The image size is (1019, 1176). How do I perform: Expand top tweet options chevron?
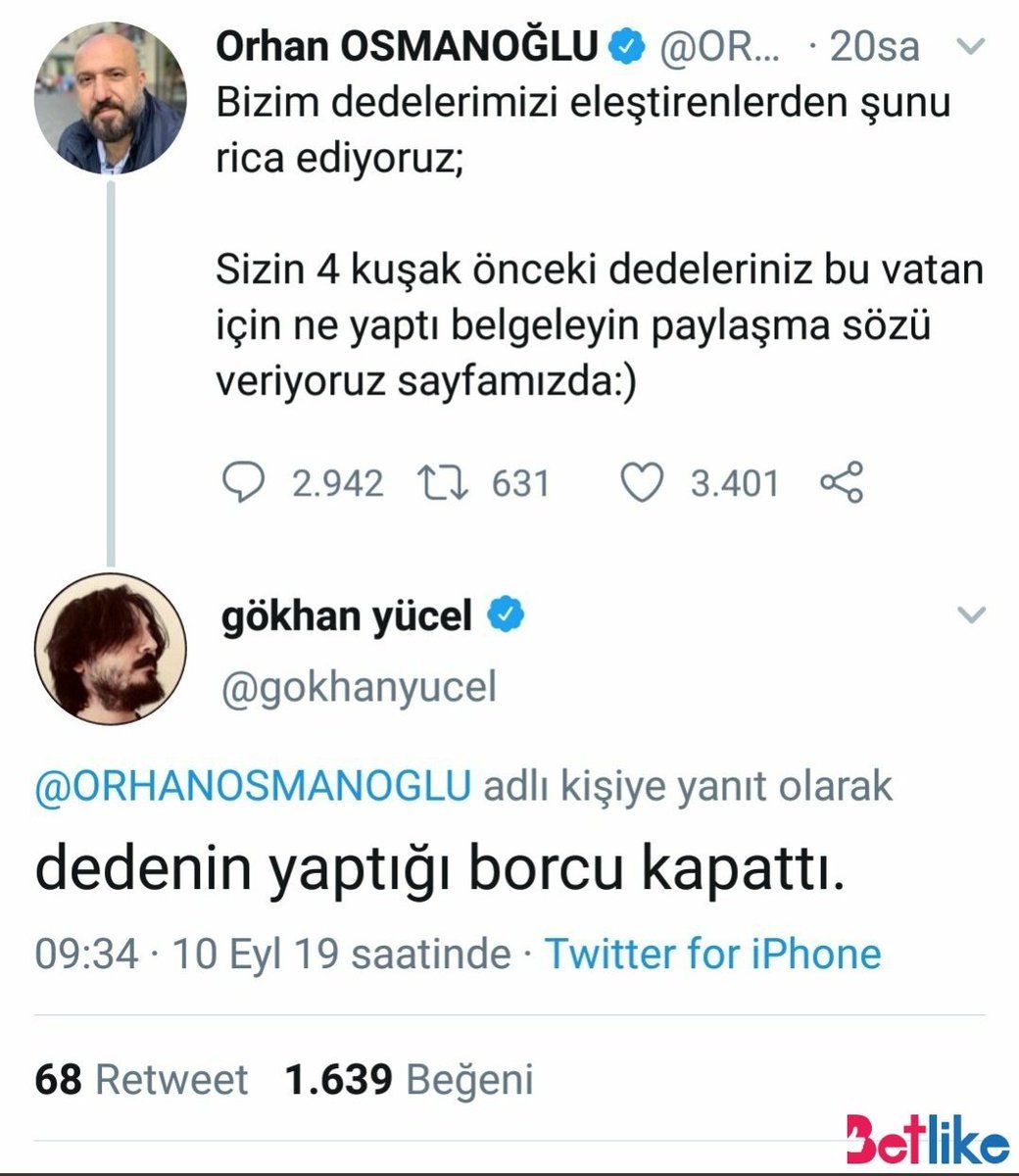coord(970,46)
